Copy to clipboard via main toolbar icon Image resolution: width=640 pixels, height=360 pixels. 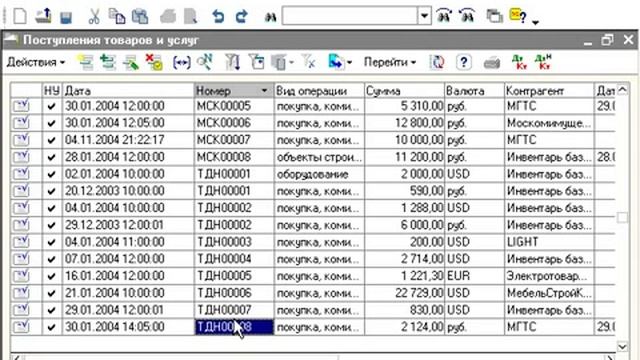[x=117, y=17]
